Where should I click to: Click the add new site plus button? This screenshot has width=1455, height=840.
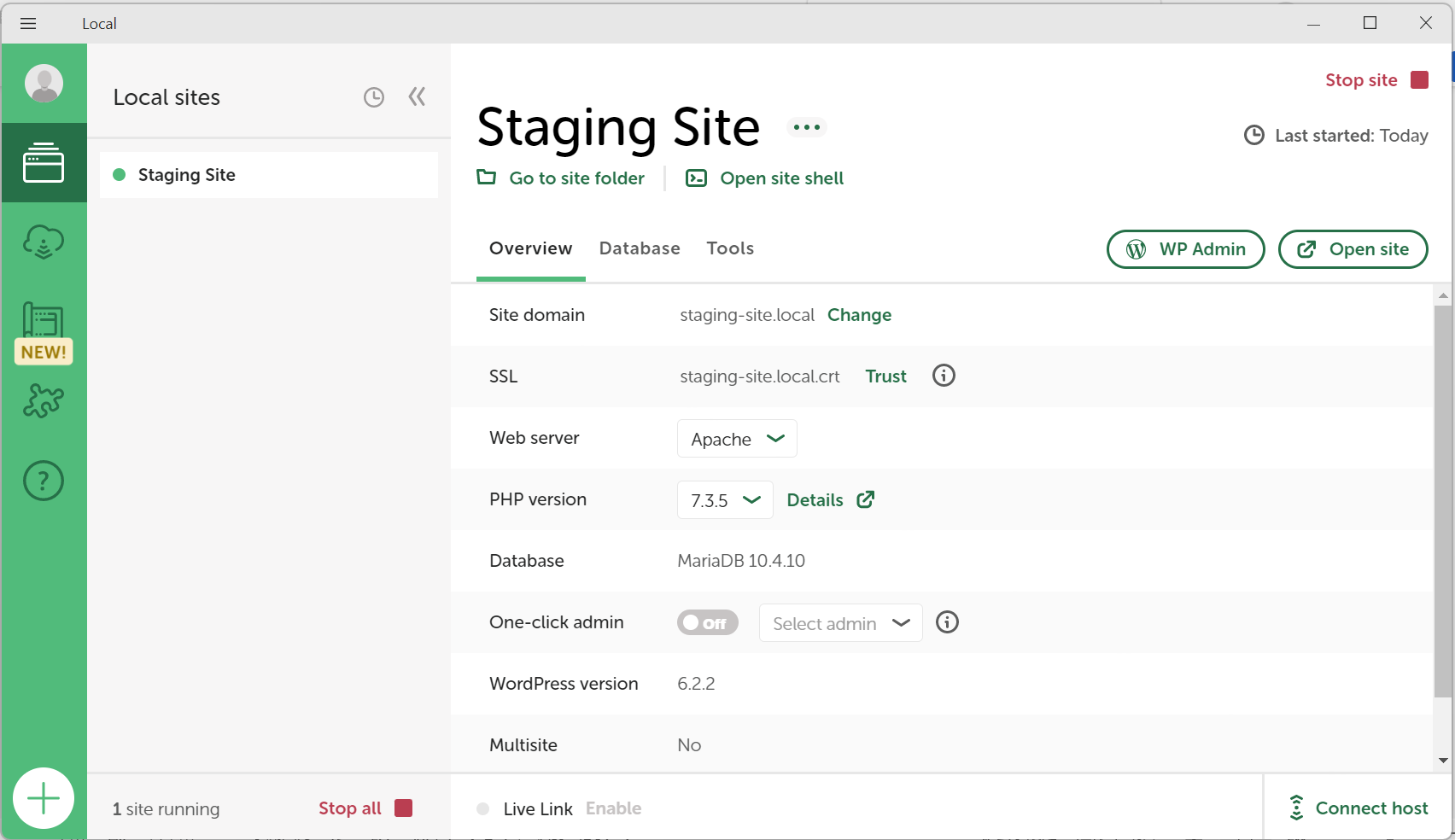point(44,798)
